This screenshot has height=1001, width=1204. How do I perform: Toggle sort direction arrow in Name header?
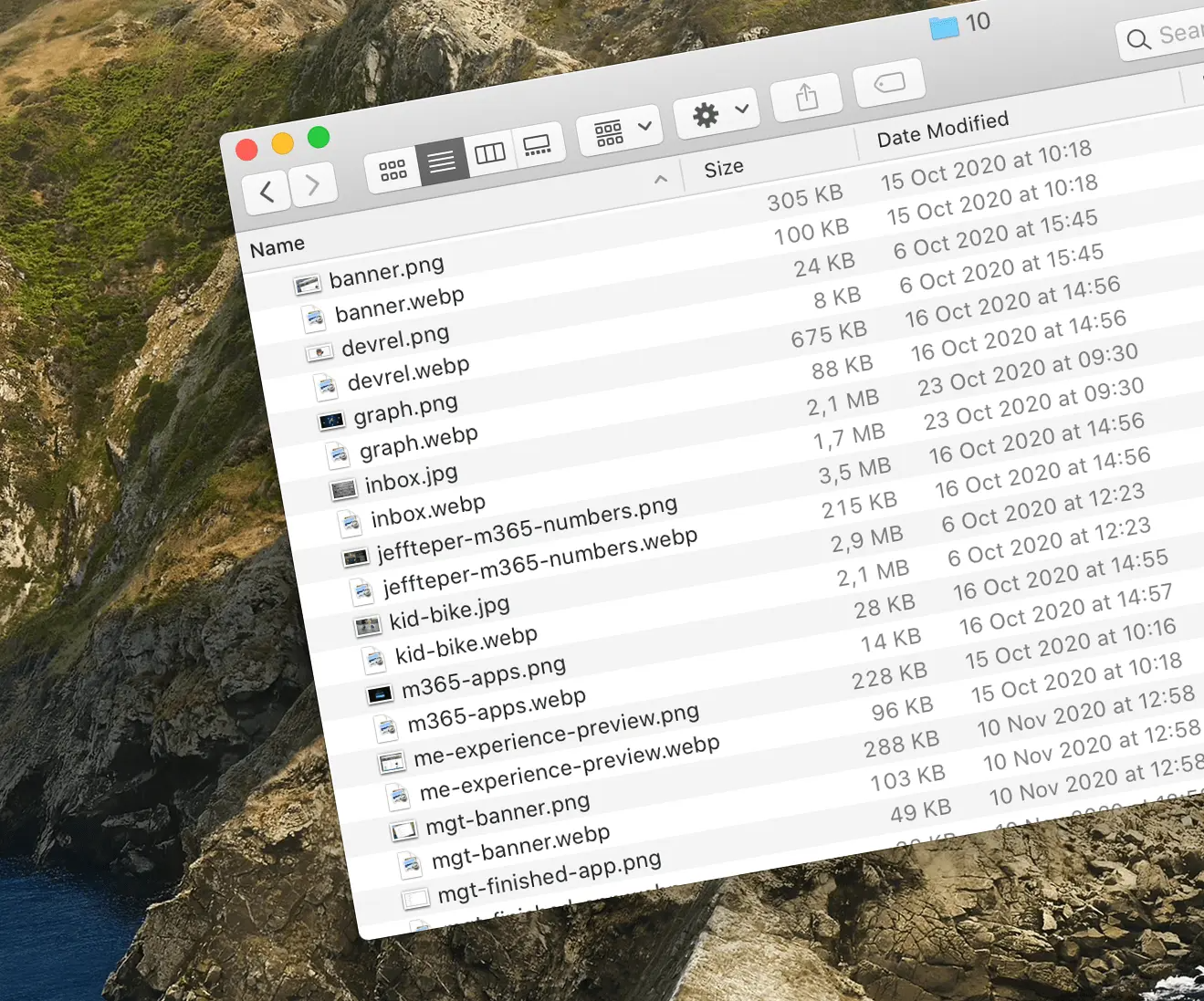pos(661,180)
